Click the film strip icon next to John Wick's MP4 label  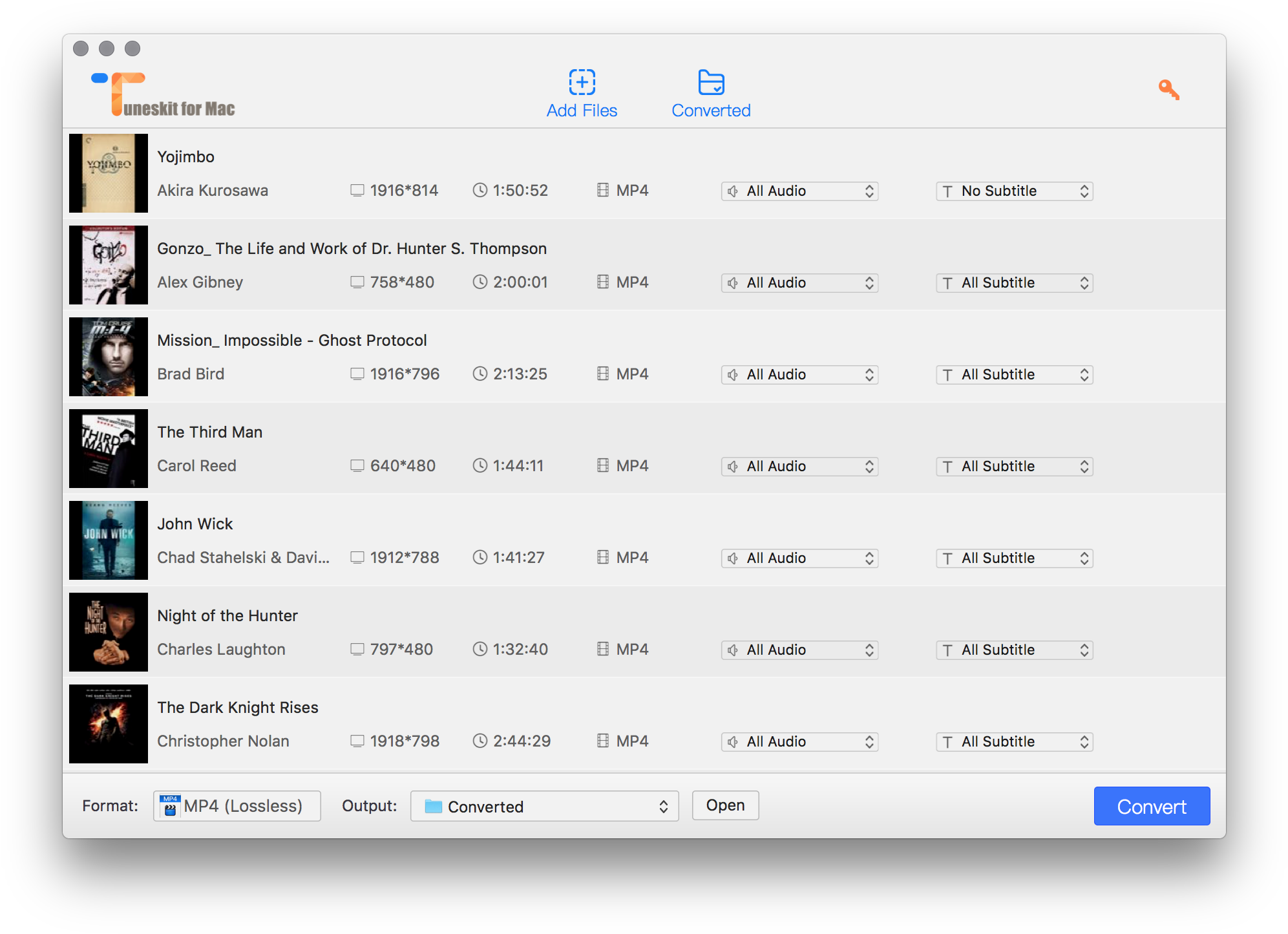coord(603,557)
